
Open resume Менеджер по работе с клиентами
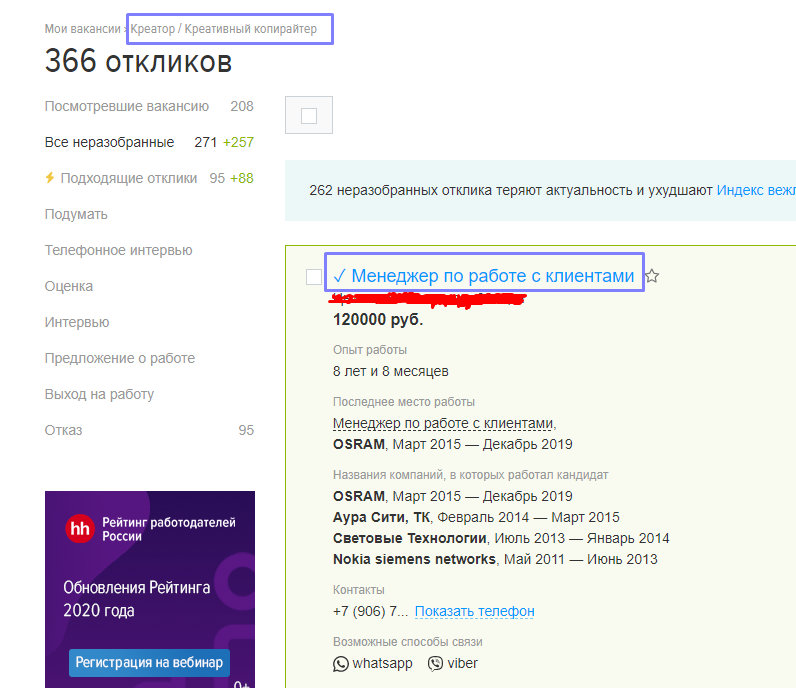(x=492, y=276)
